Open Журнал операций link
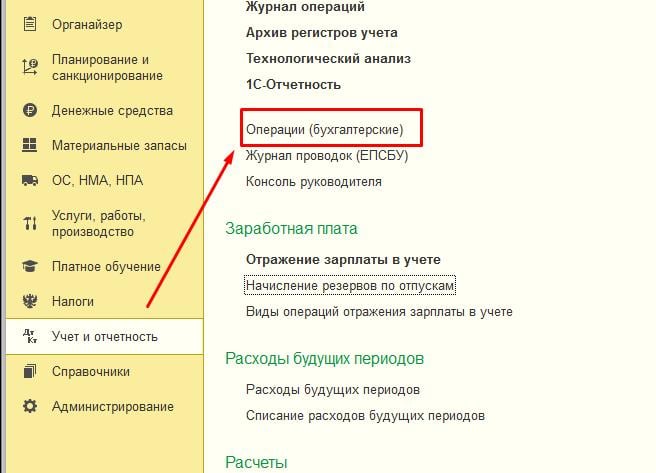The height and width of the screenshot is (473, 656). [305, 7]
